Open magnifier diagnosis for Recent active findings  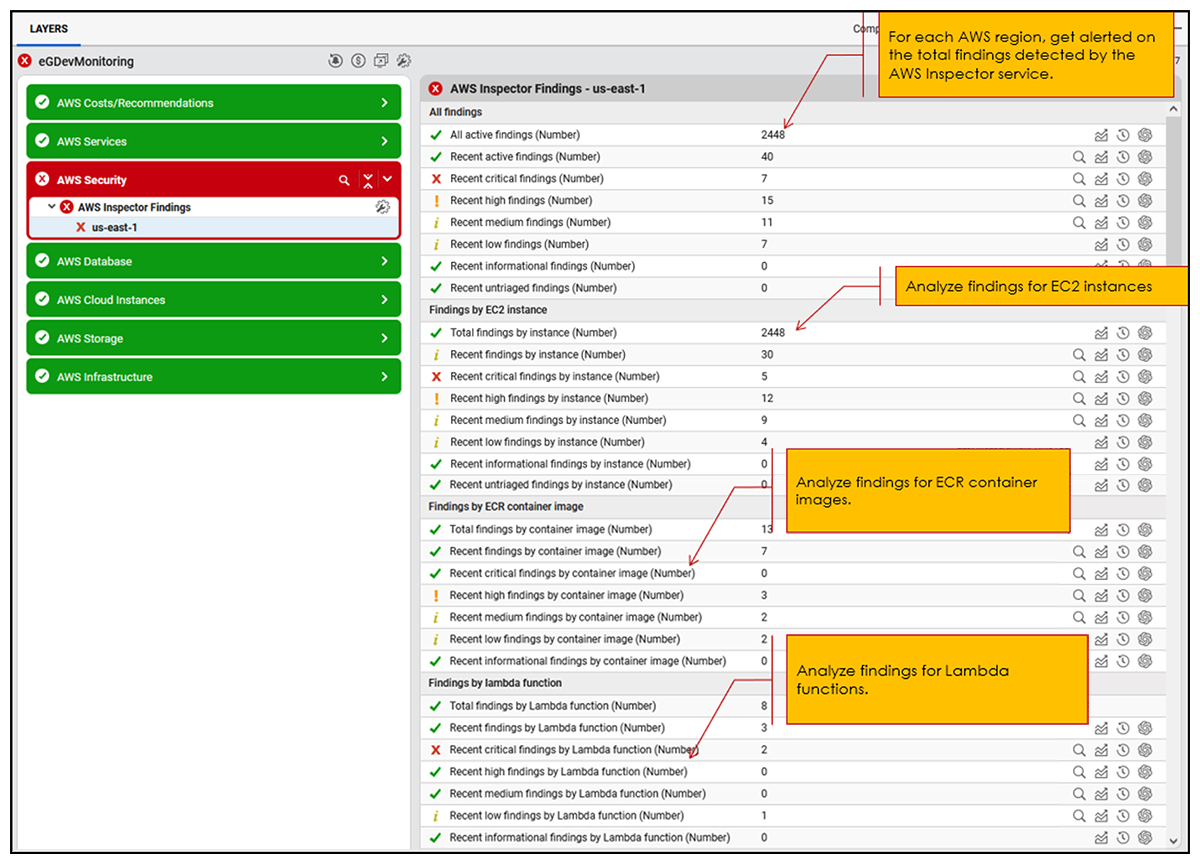(1079, 157)
